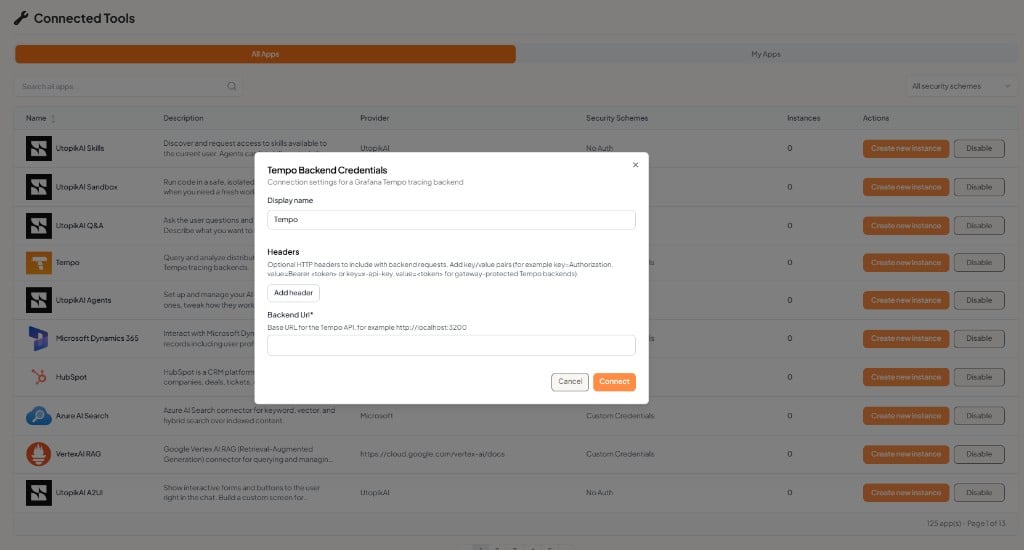The height and width of the screenshot is (550, 1024).
Task: Click Custom Credentials in VertexAI RAG row
Action: (620, 454)
